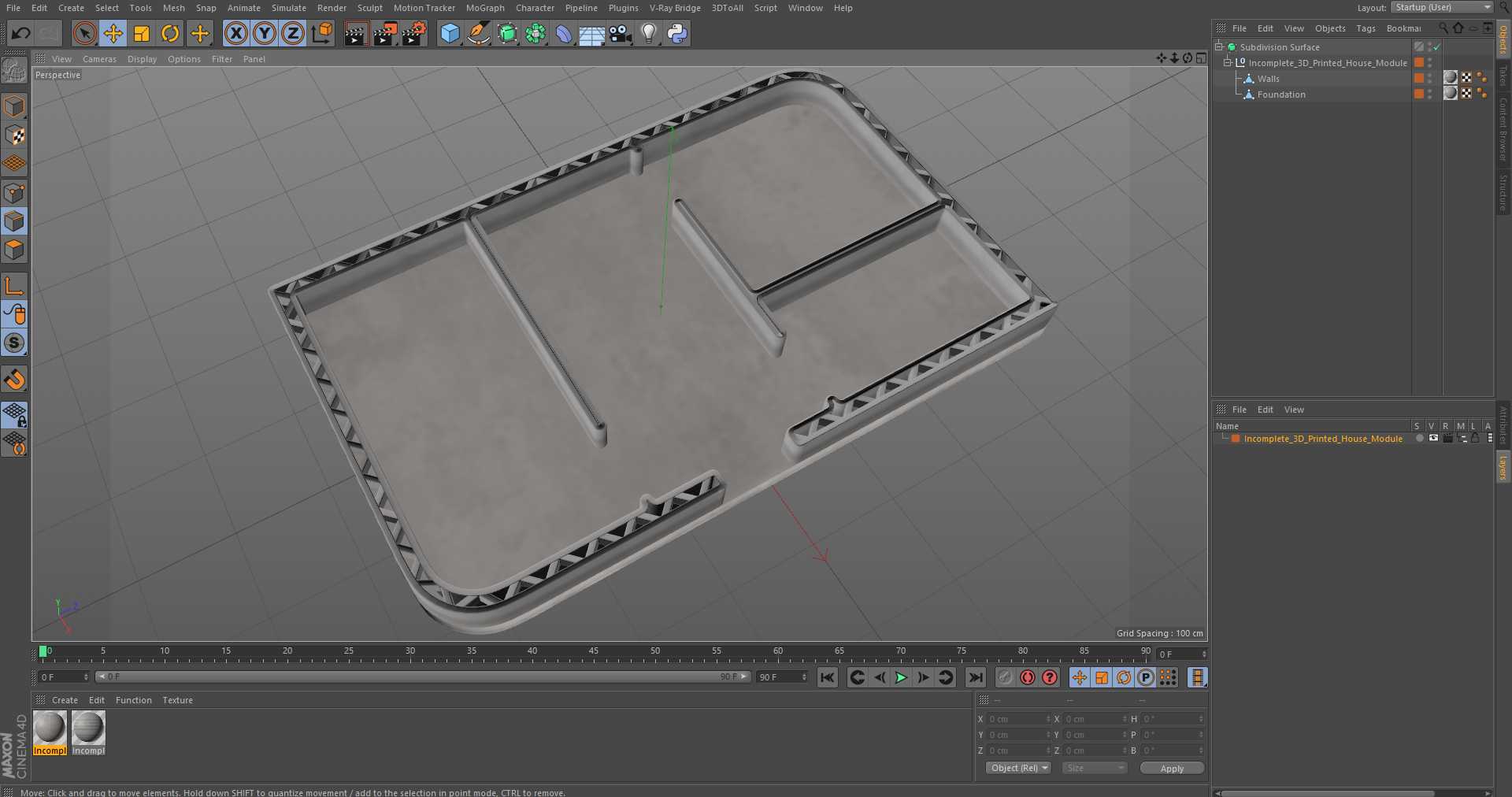Toggle Subdivision Surface enable checkmark
This screenshot has width=1512, height=797.
click(1437, 47)
